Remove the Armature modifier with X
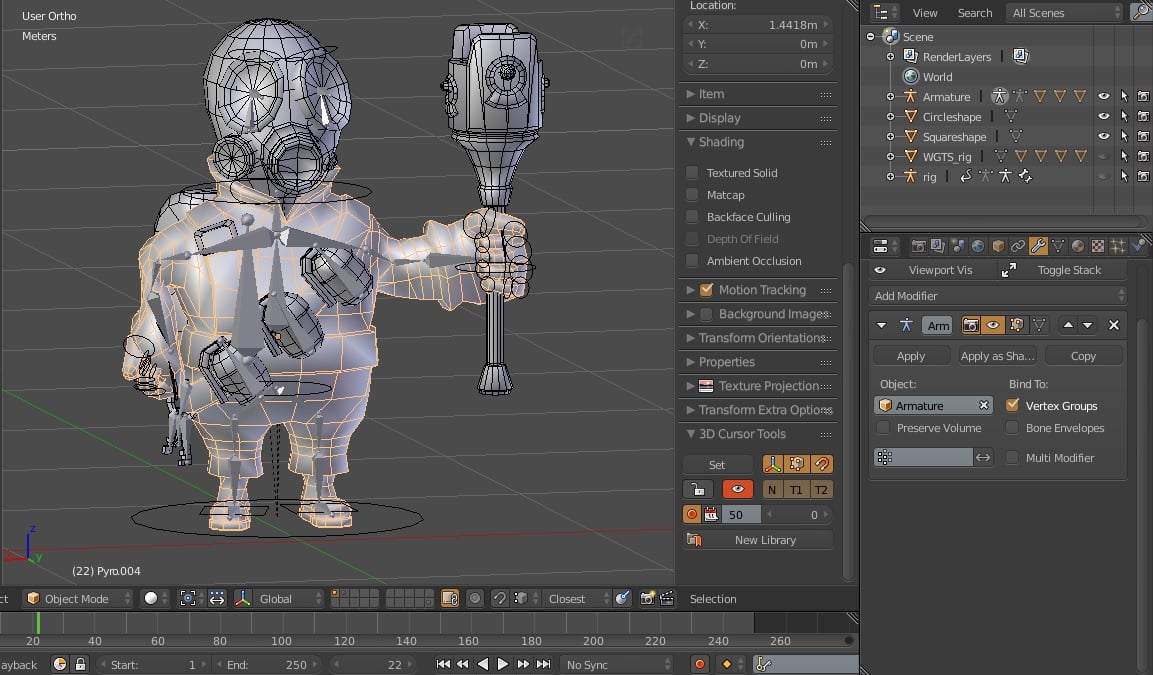Viewport: 1153px width, 675px height. click(1113, 325)
